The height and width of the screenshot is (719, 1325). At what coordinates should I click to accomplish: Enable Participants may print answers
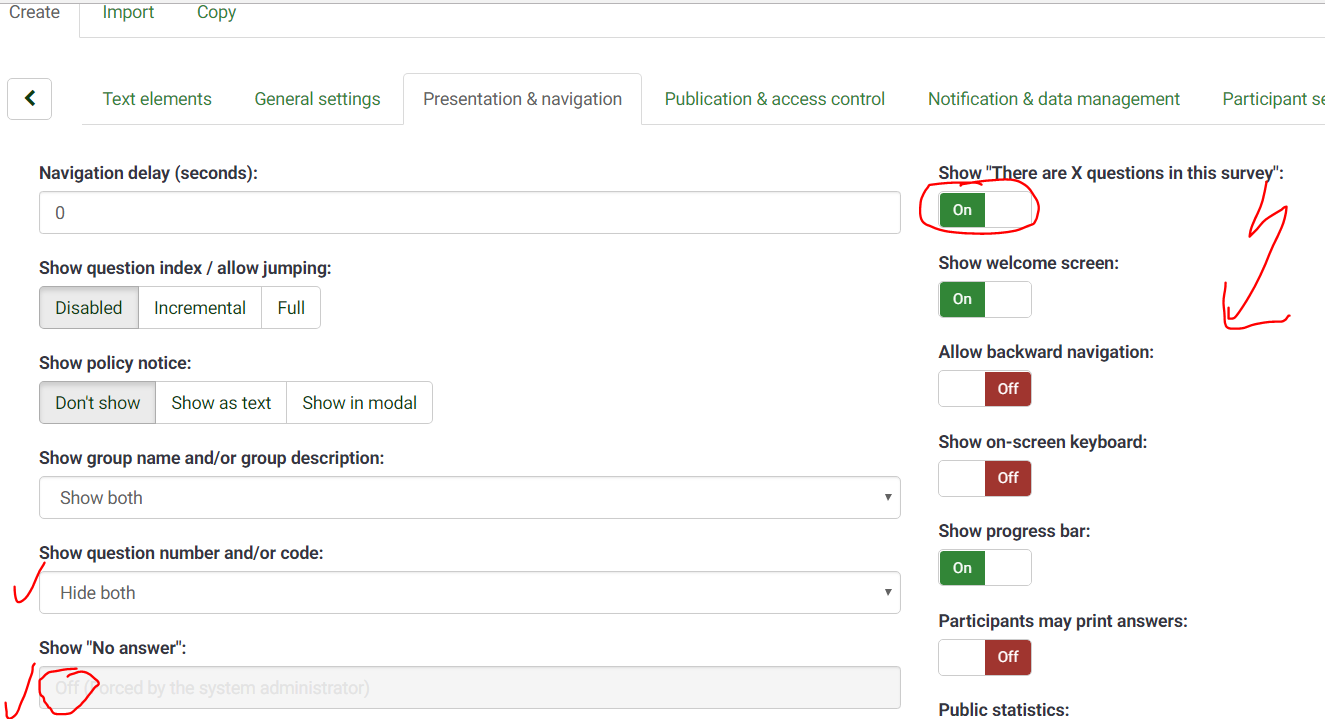click(984, 657)
